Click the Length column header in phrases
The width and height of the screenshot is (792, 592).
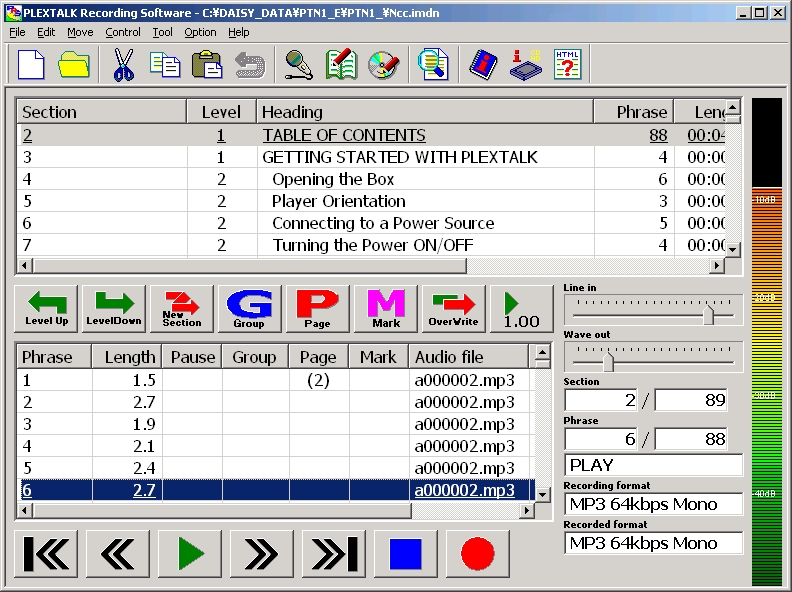coord(126,357)
